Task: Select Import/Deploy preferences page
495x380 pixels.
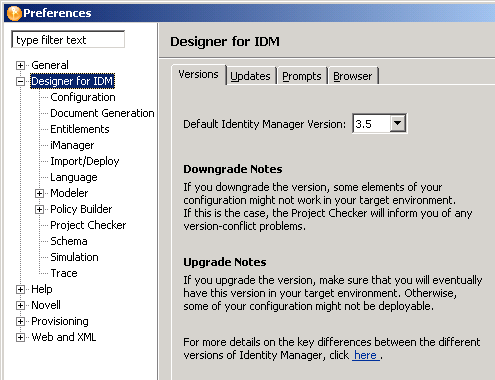Action: (x=85, y=161)
